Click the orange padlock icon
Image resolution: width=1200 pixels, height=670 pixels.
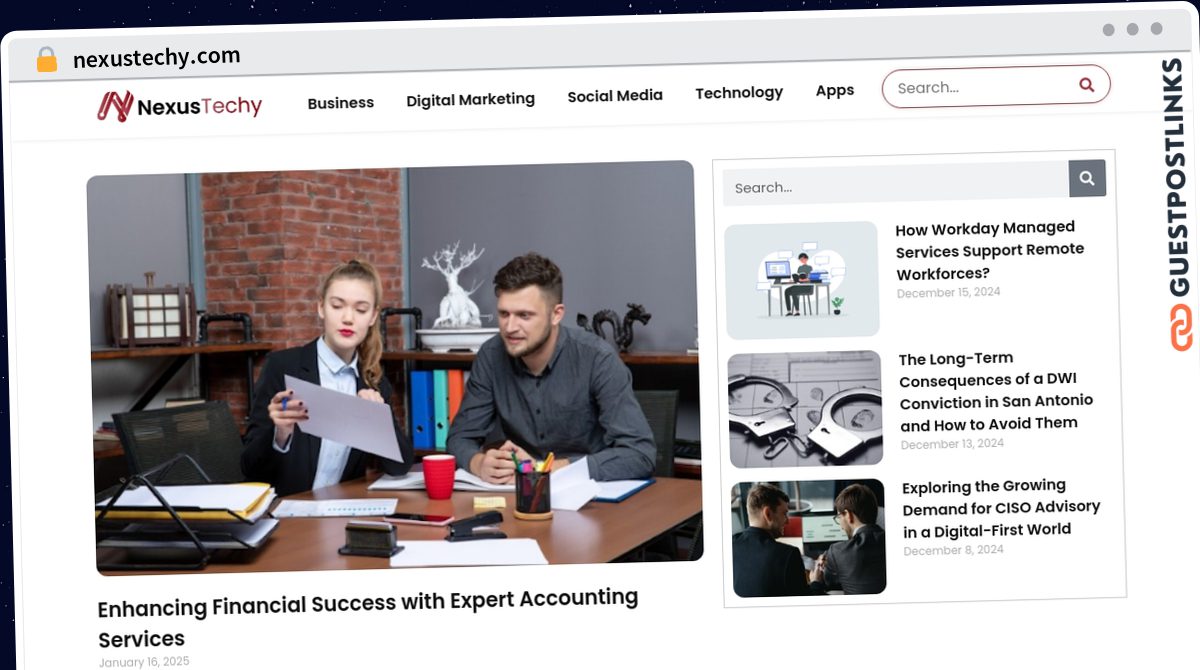coord(46,60)
